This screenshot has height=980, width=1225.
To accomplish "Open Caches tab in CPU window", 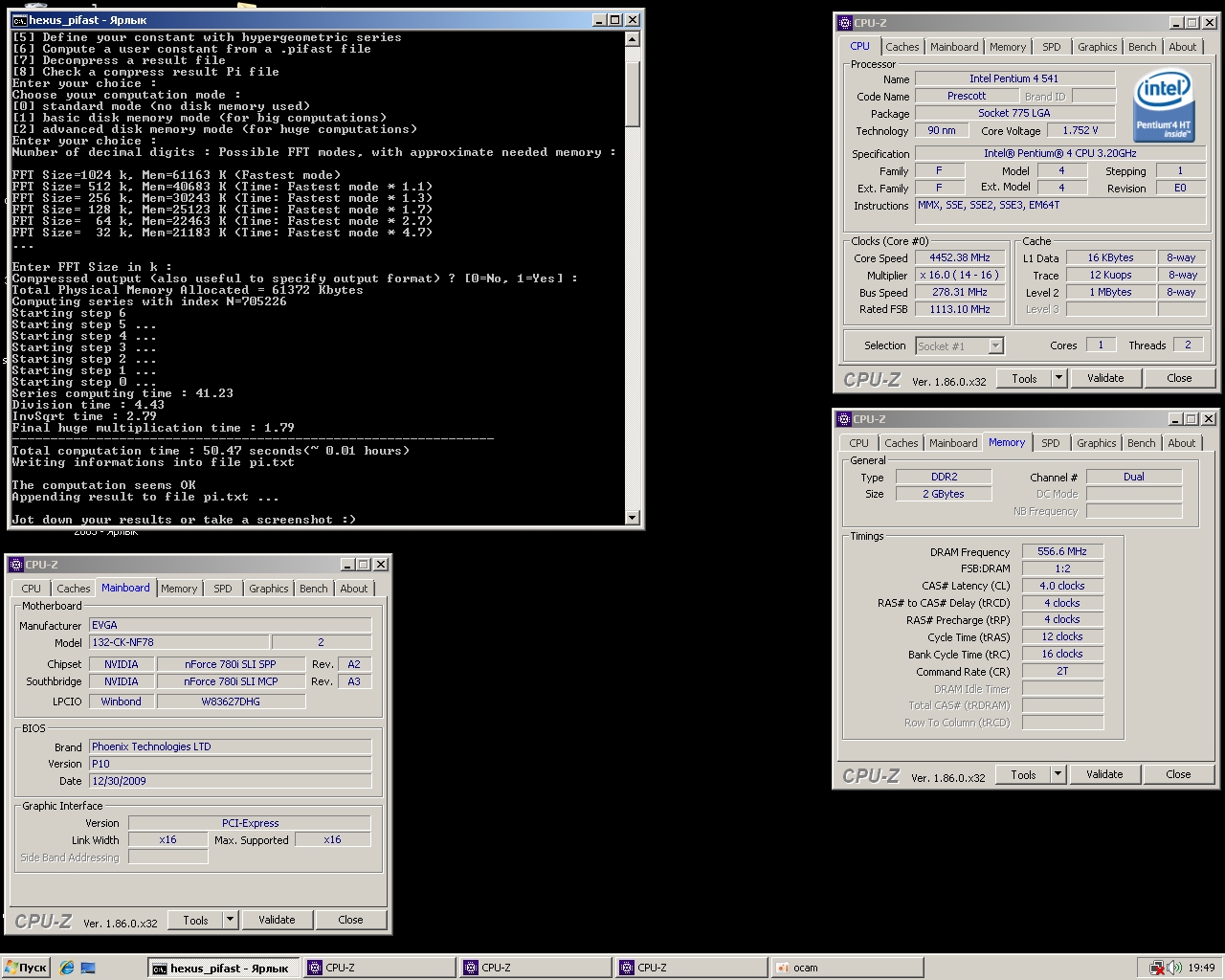I will pyautogui.click(x=902, y=47).
